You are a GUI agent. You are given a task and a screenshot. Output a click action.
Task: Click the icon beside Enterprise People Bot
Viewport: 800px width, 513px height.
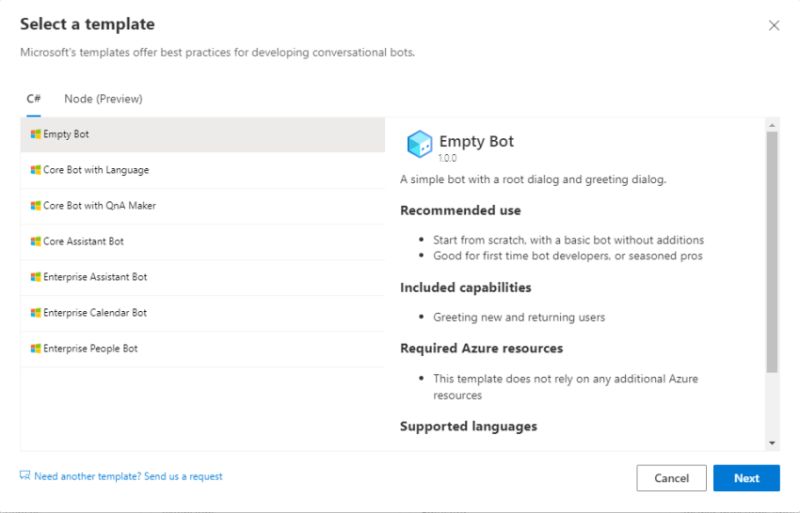(35, 349)
